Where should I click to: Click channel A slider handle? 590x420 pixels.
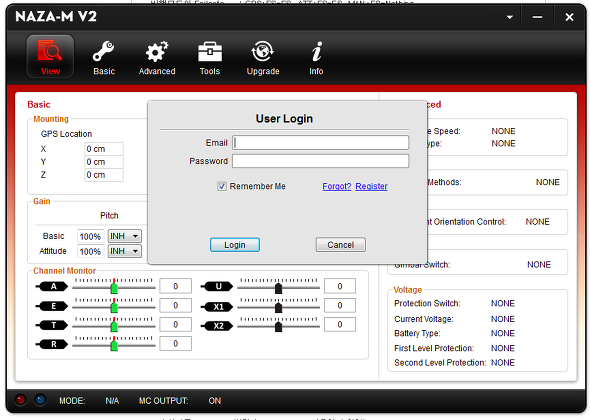click(114, 289)
